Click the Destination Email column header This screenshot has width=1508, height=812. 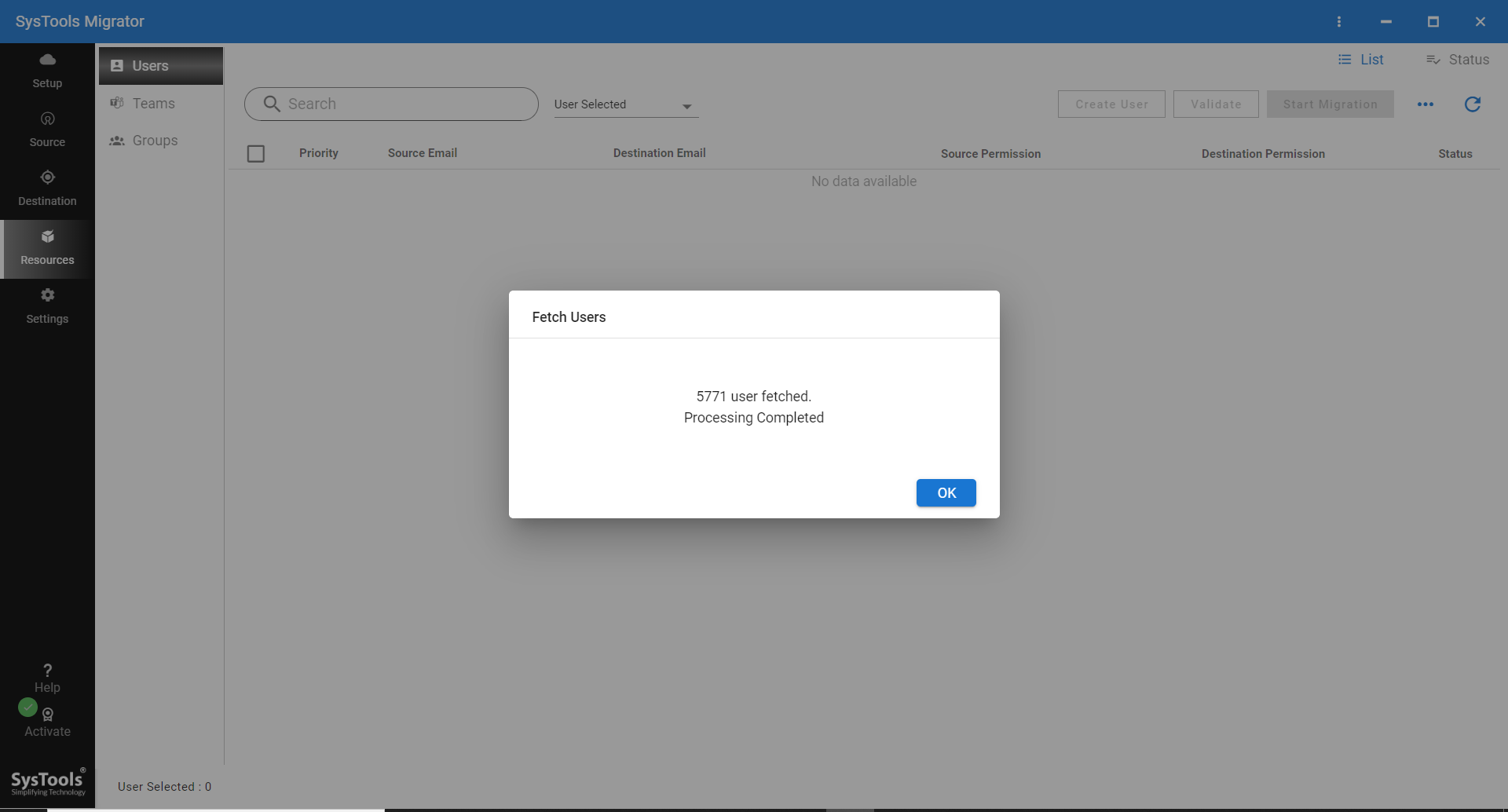[x=660, y=153]
